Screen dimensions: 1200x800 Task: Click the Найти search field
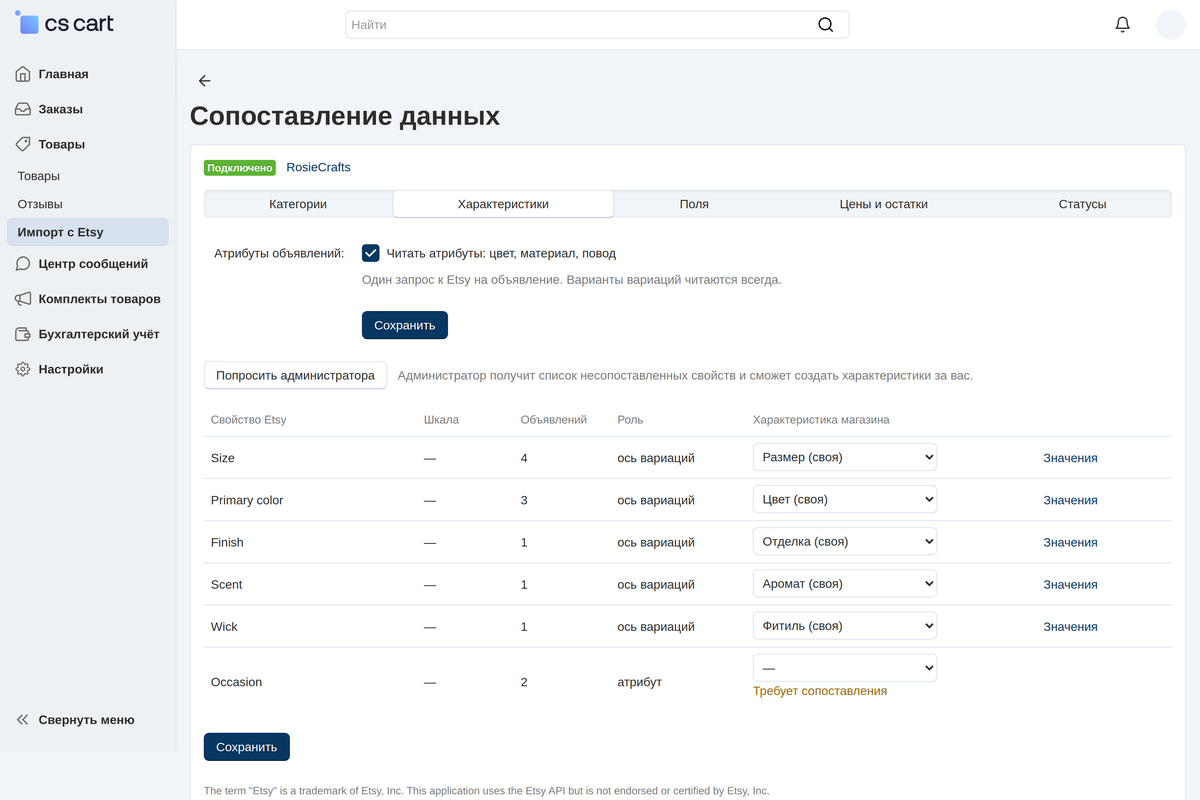pos(597,25)
